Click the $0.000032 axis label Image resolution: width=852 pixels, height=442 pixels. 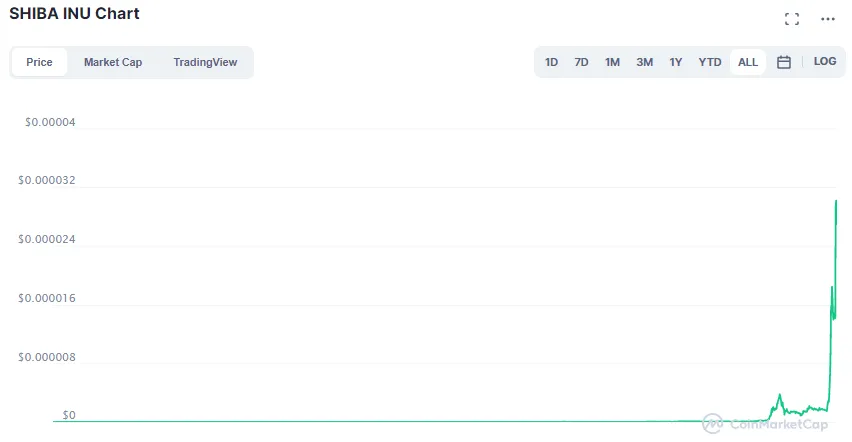(x=47, y=180)
